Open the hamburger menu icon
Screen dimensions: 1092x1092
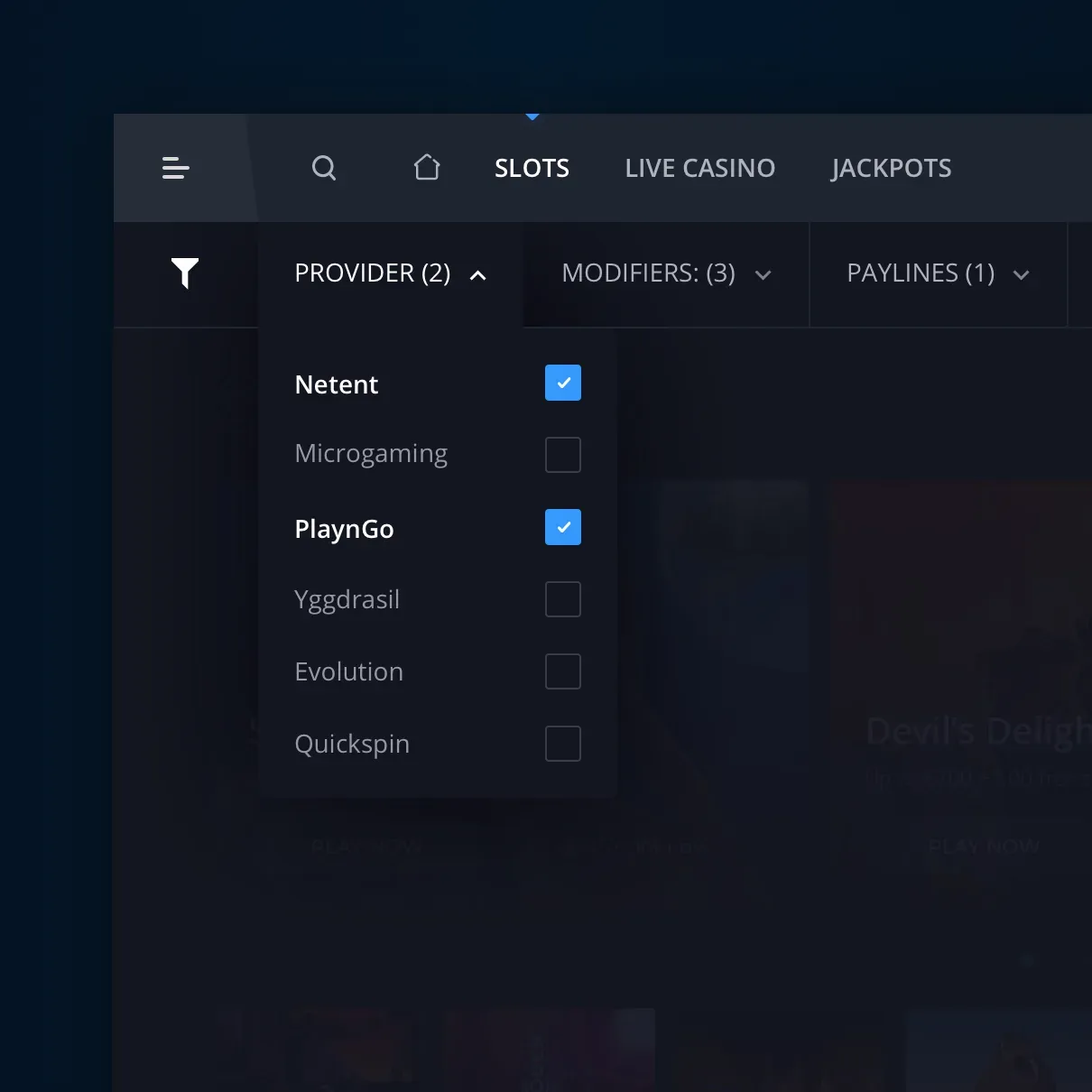[x=175, y=168]
